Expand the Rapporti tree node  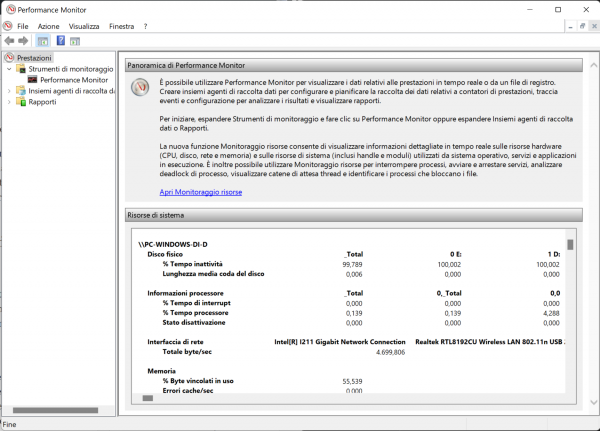pos(9,101)
